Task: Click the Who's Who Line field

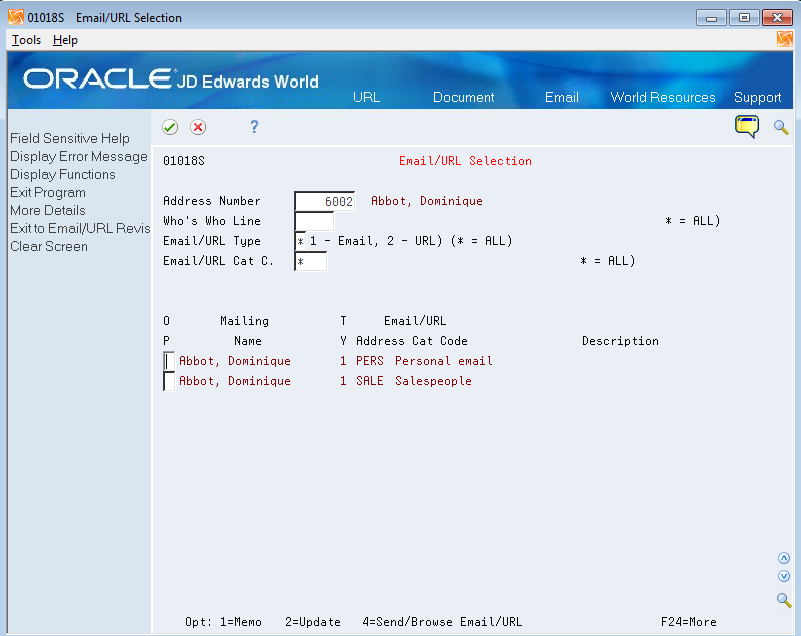Action: pos(314,221)
